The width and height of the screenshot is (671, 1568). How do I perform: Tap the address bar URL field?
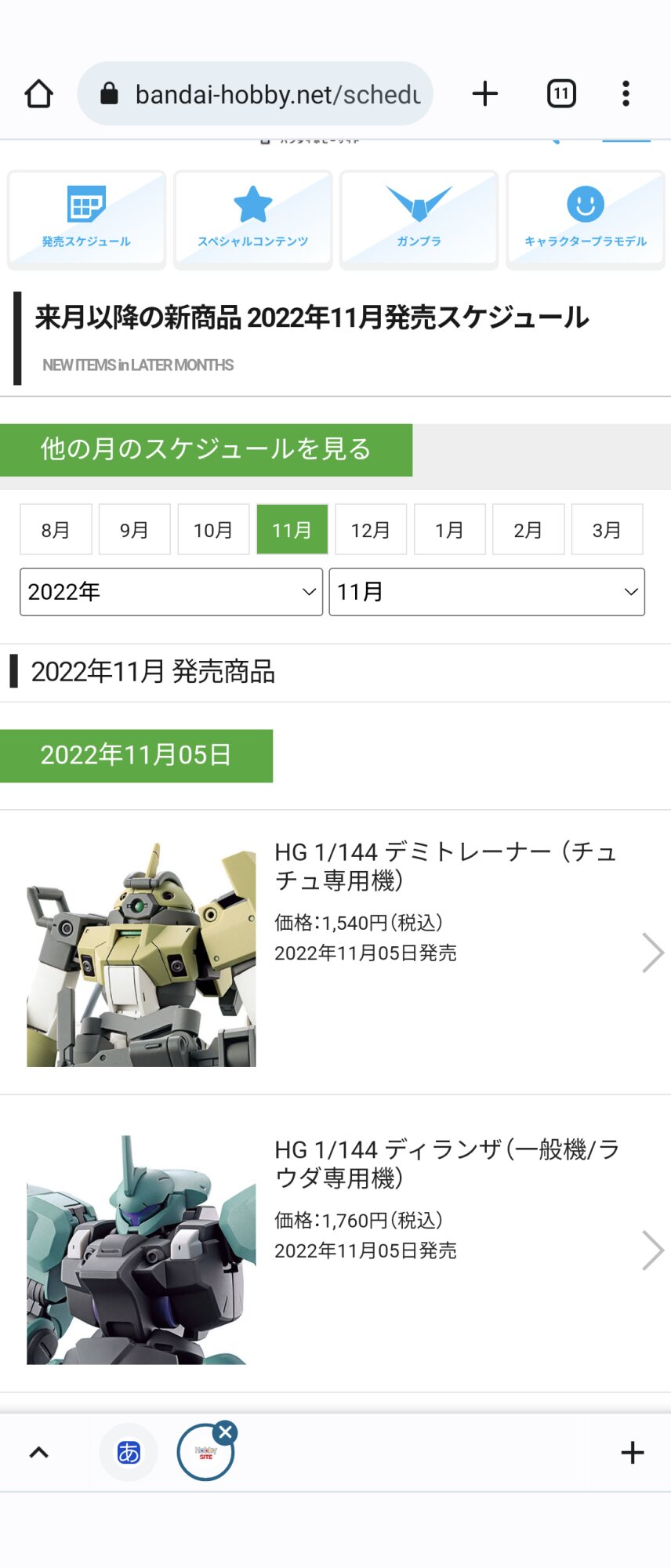coord(256,94)
